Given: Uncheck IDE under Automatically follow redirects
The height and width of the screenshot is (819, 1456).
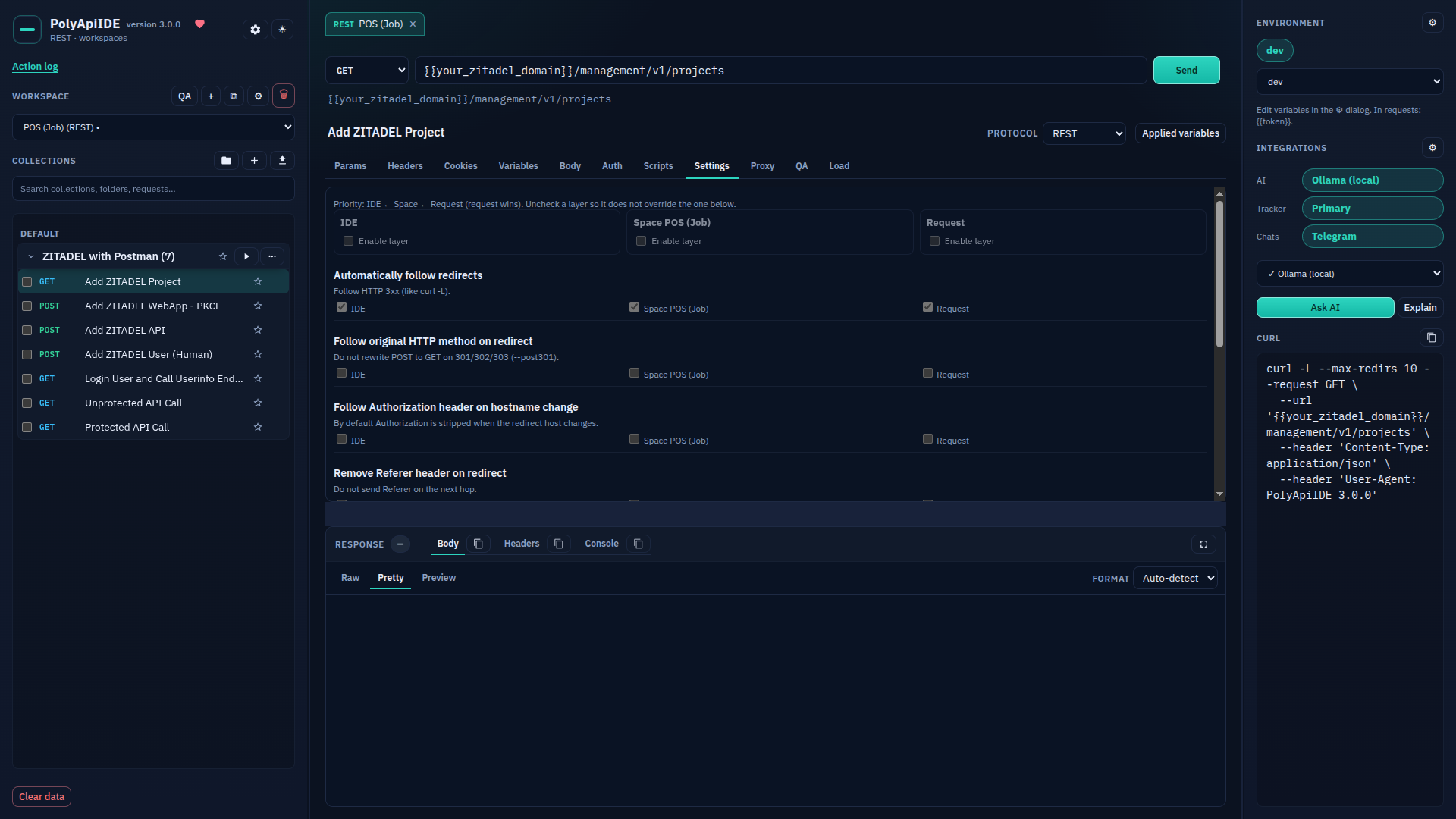Looking at the screenshot, I should coord(342,307).
